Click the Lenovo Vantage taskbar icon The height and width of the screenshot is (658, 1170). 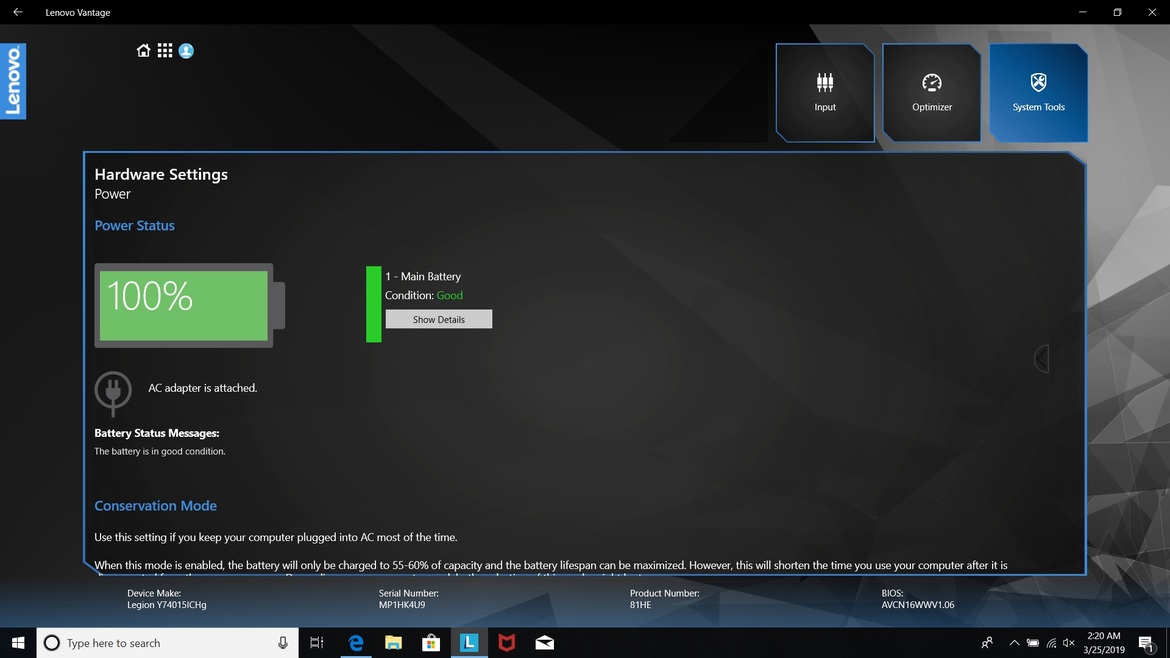point(469,643)
